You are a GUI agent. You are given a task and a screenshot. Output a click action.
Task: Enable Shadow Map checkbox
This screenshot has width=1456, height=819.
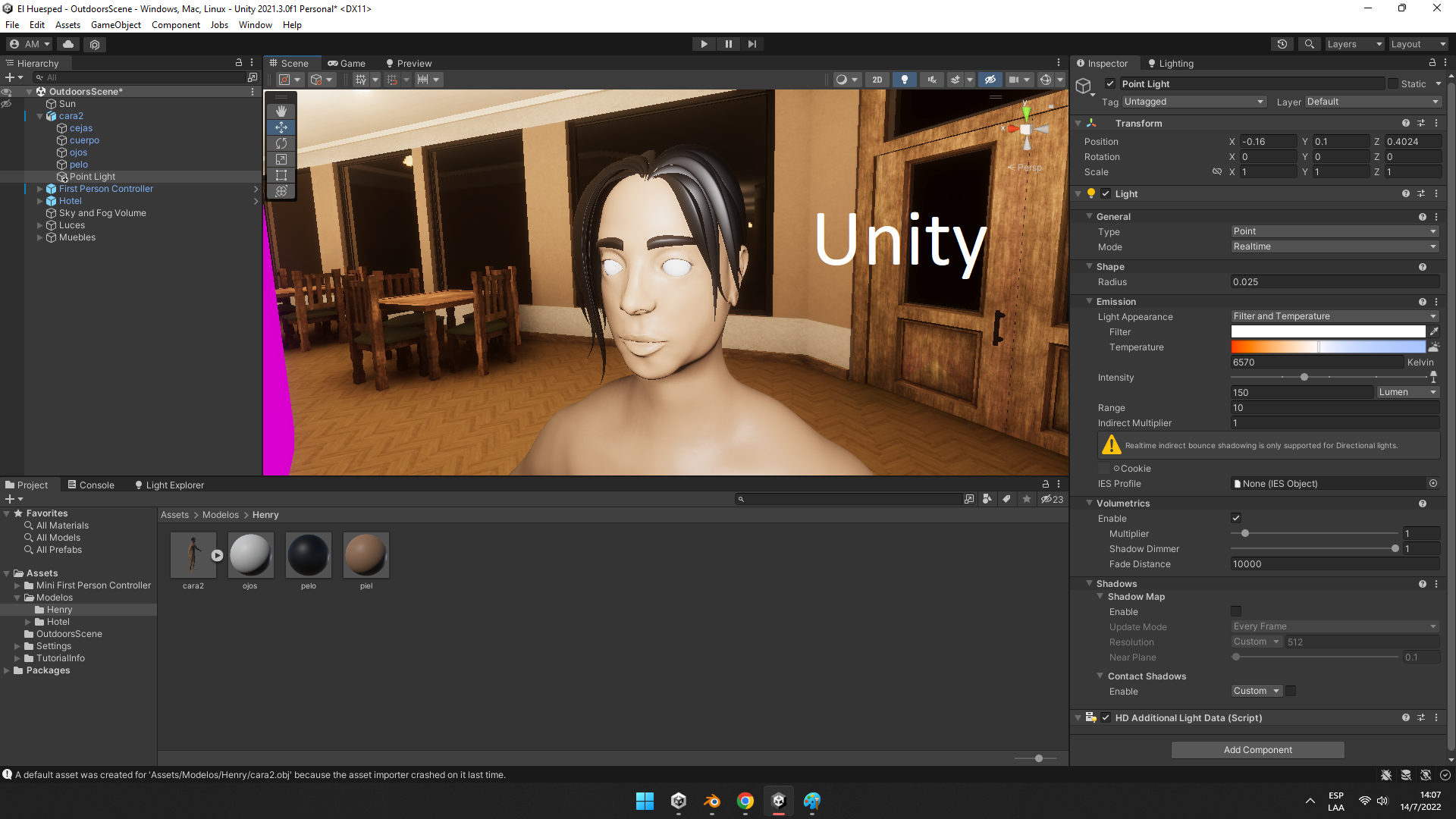point(1236,612)
